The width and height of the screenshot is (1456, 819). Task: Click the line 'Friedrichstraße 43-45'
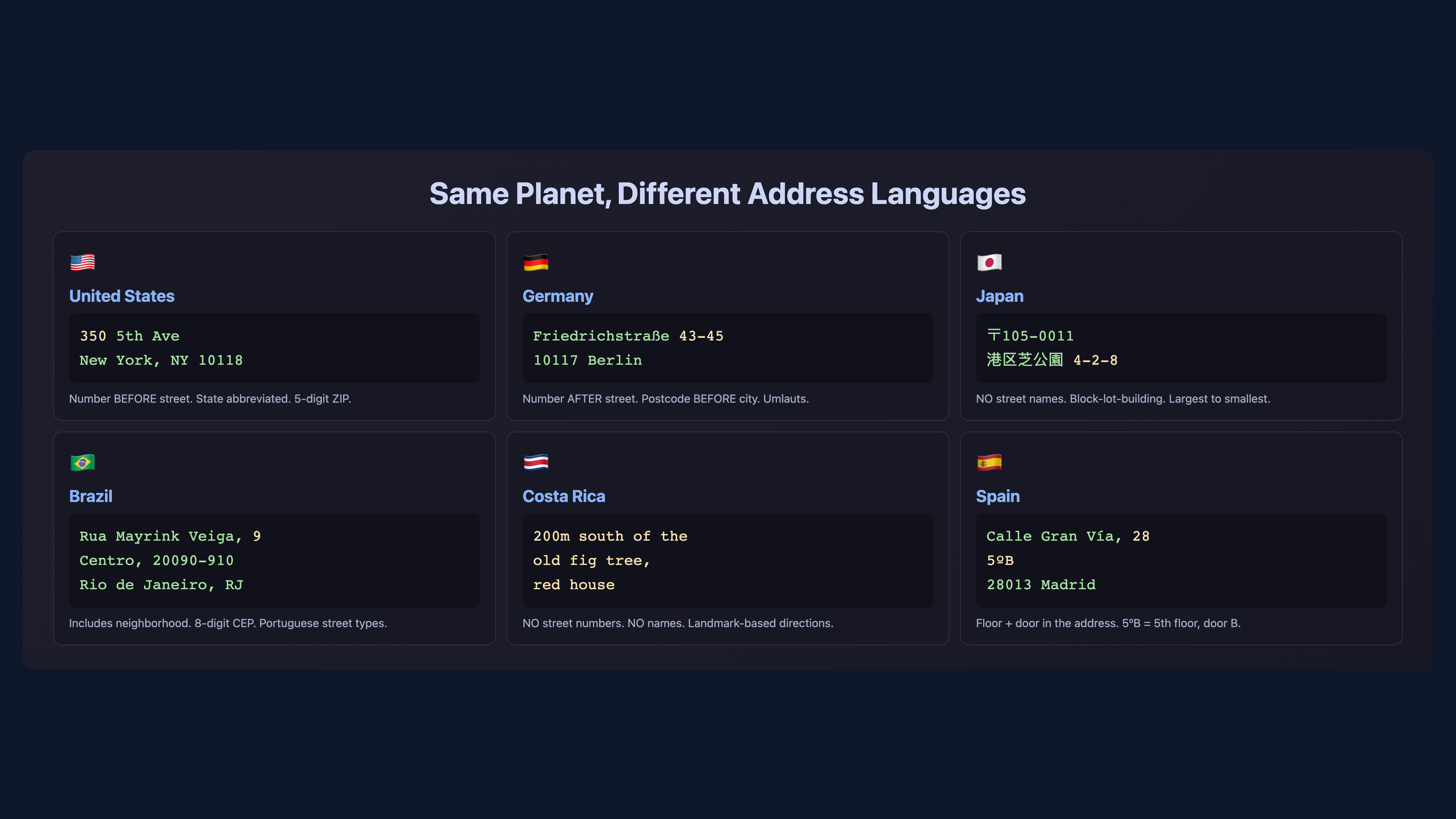628,336
